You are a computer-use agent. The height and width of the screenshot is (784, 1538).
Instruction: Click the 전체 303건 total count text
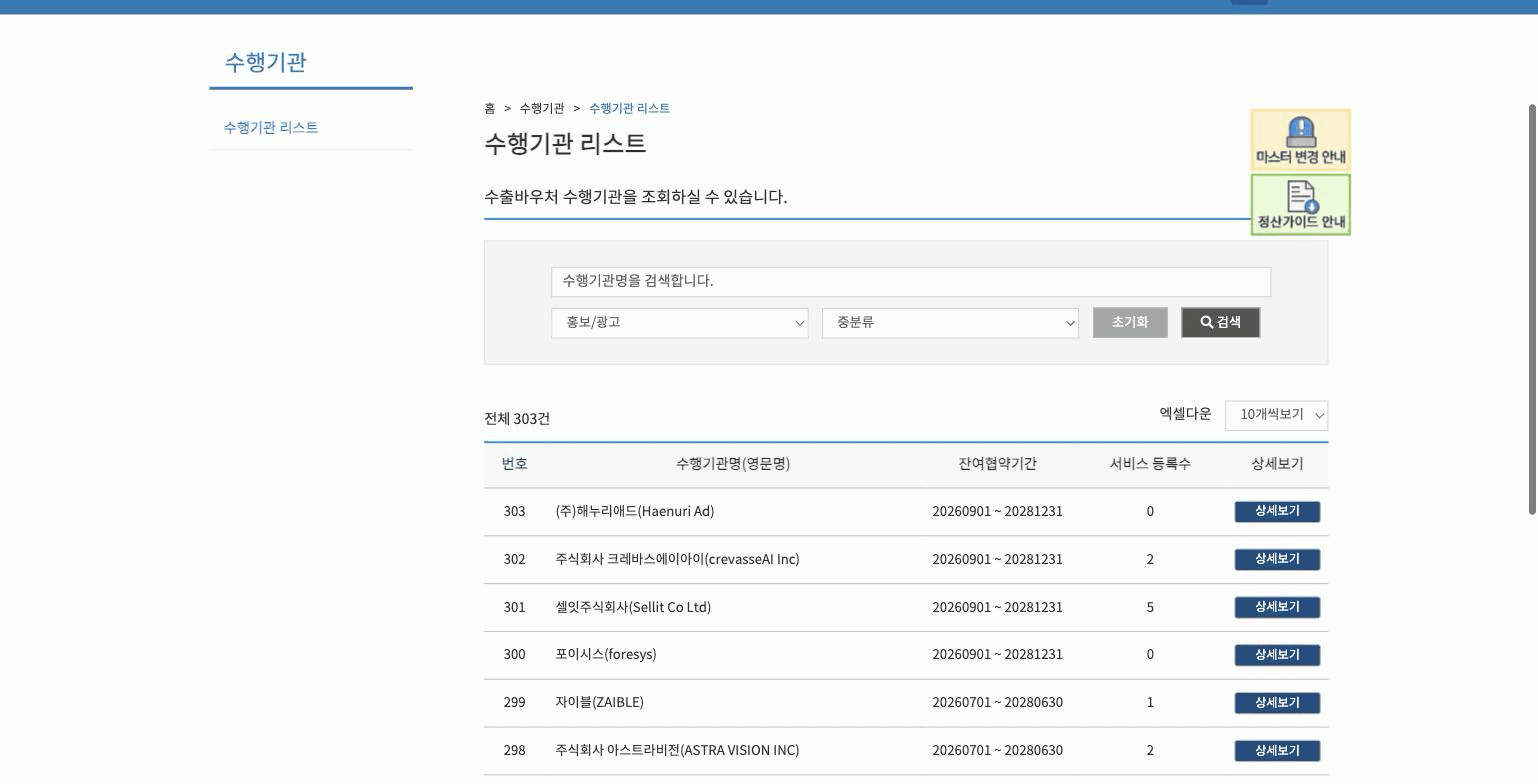517,419
